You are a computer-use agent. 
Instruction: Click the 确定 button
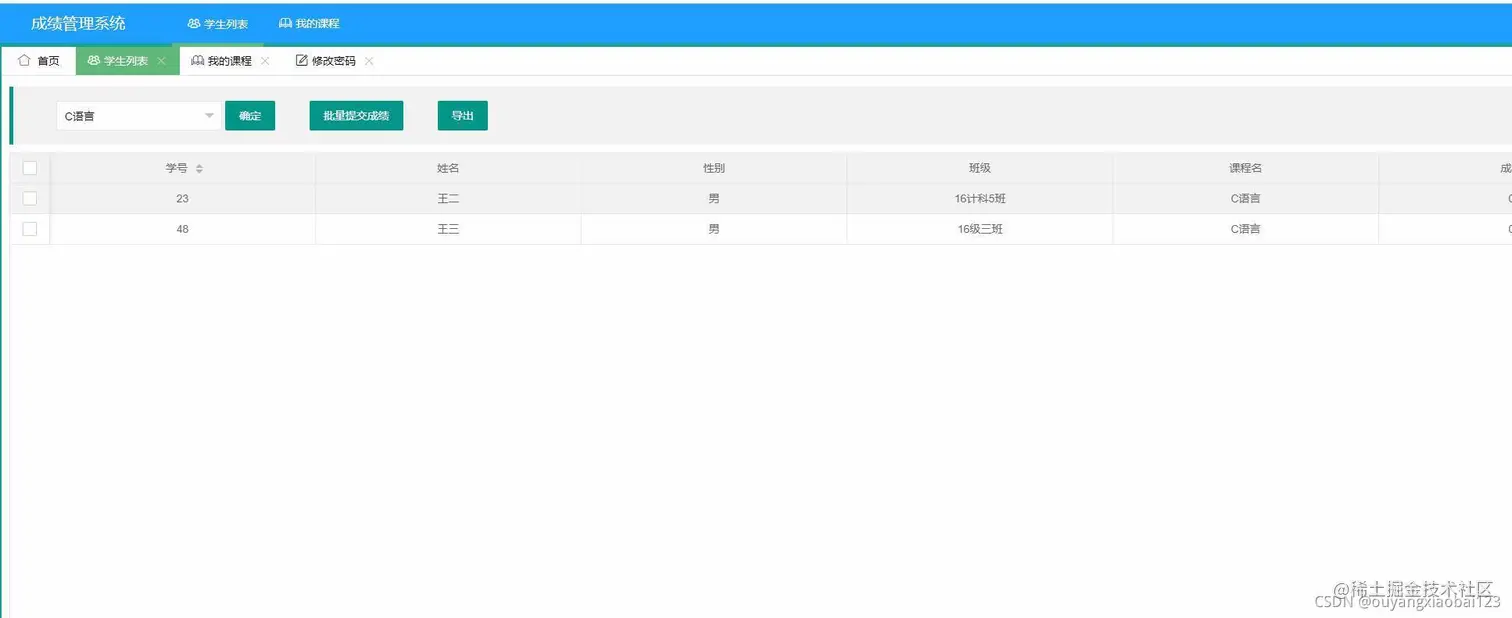250,116
